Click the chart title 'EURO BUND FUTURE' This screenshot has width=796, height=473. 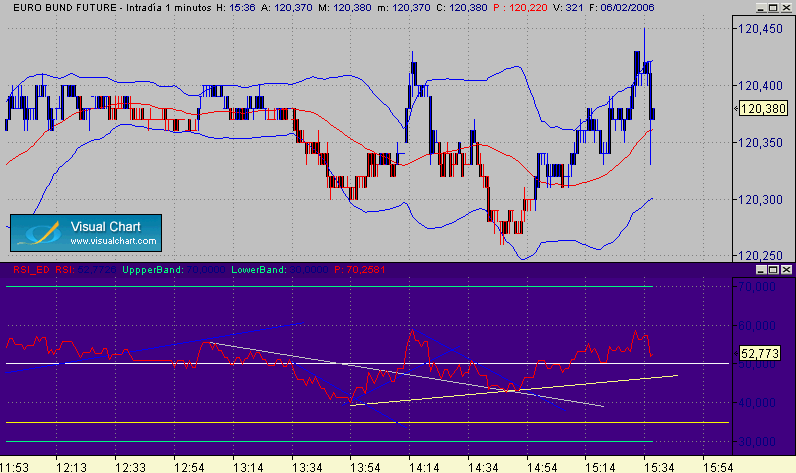click(64, 8)
